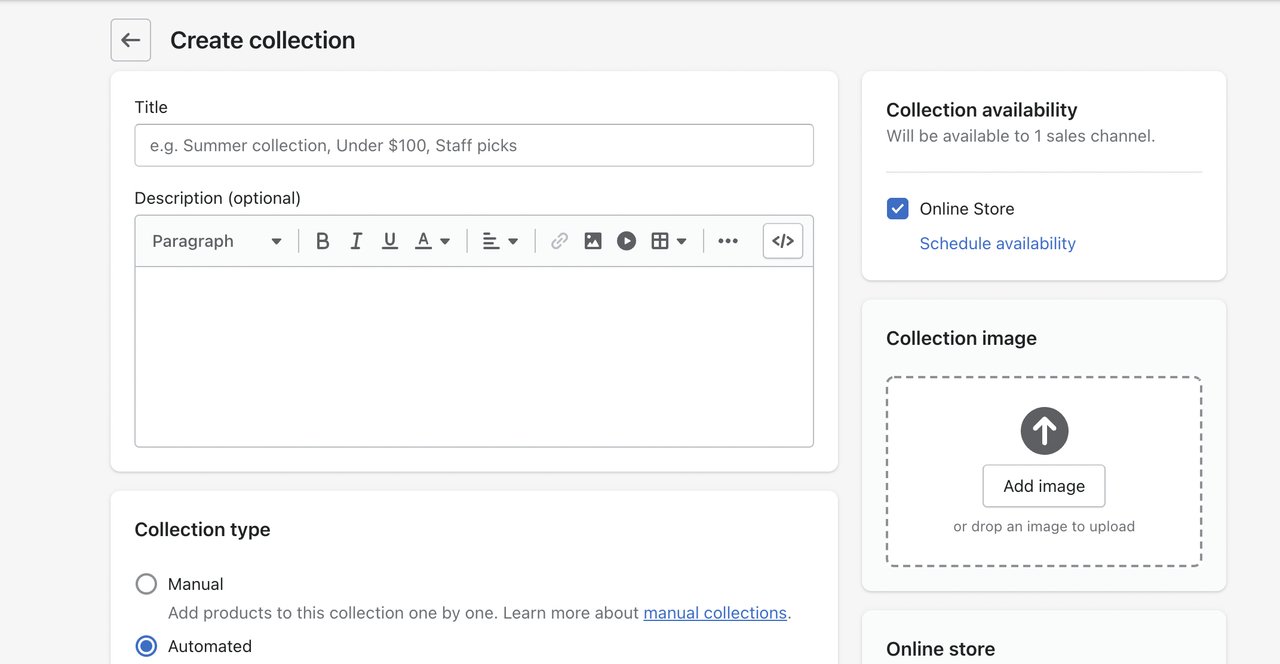Open the more options ellipsis menu

click(728, 241)
